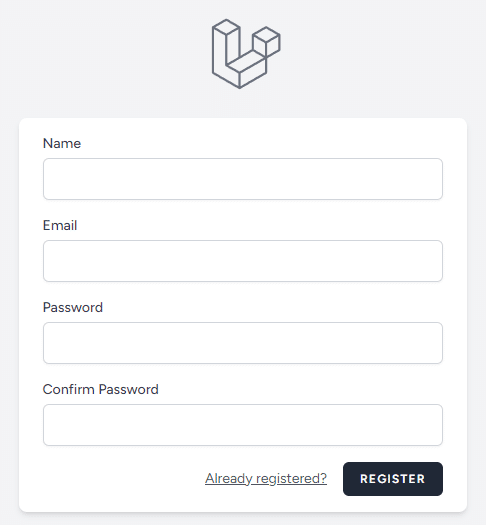The height and width of the screenshot is (525, 486).
Task: Click the tall L-shaped part of the logo
Action: [x=226, y=54]
